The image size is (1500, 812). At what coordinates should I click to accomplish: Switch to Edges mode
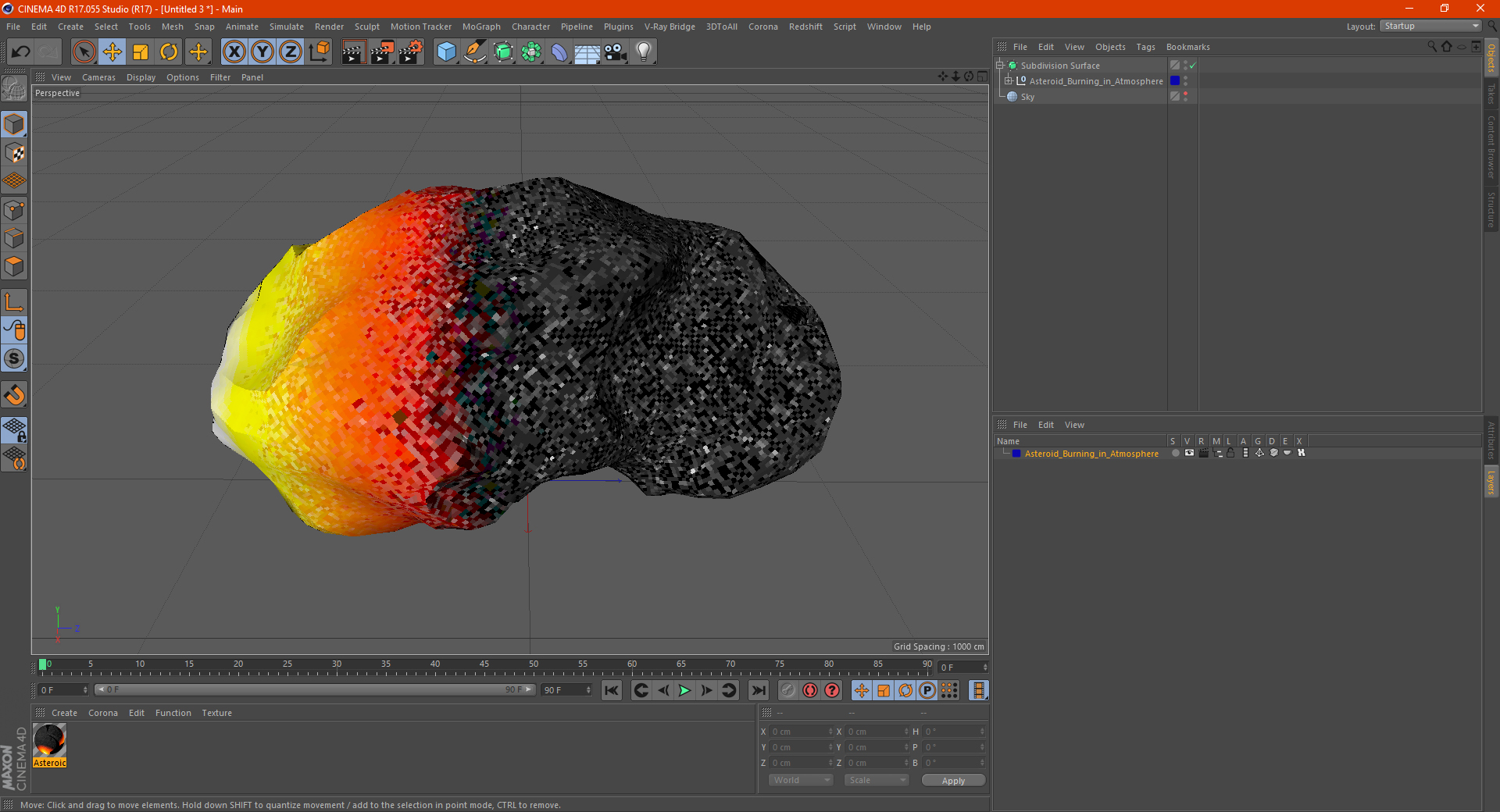(14, 238)
